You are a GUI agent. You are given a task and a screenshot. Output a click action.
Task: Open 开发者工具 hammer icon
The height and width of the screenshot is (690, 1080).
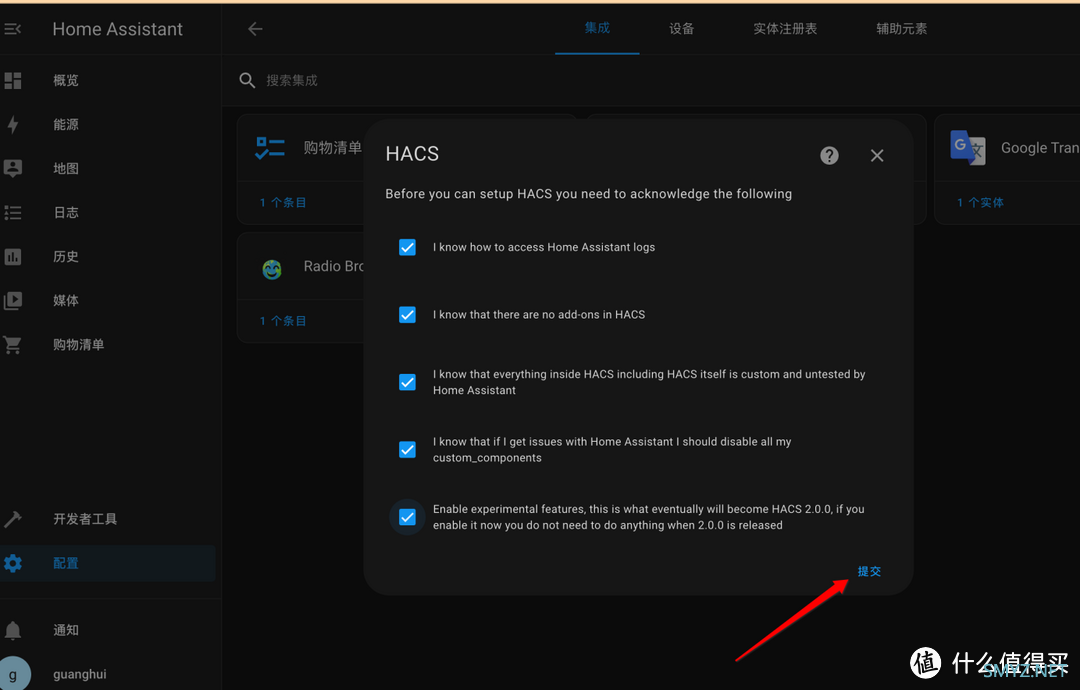click(x=13, y=519)
